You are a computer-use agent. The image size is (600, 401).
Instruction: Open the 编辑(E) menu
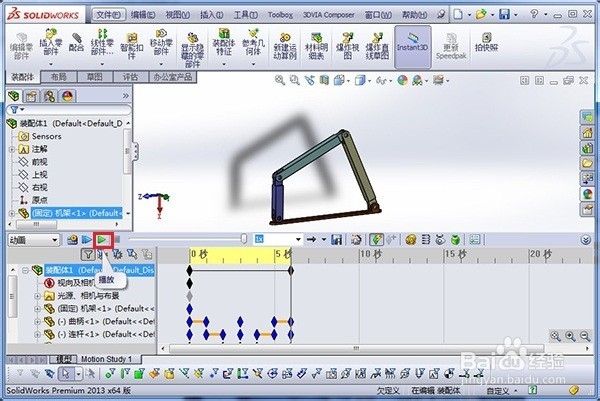click(x=143, y=15)
